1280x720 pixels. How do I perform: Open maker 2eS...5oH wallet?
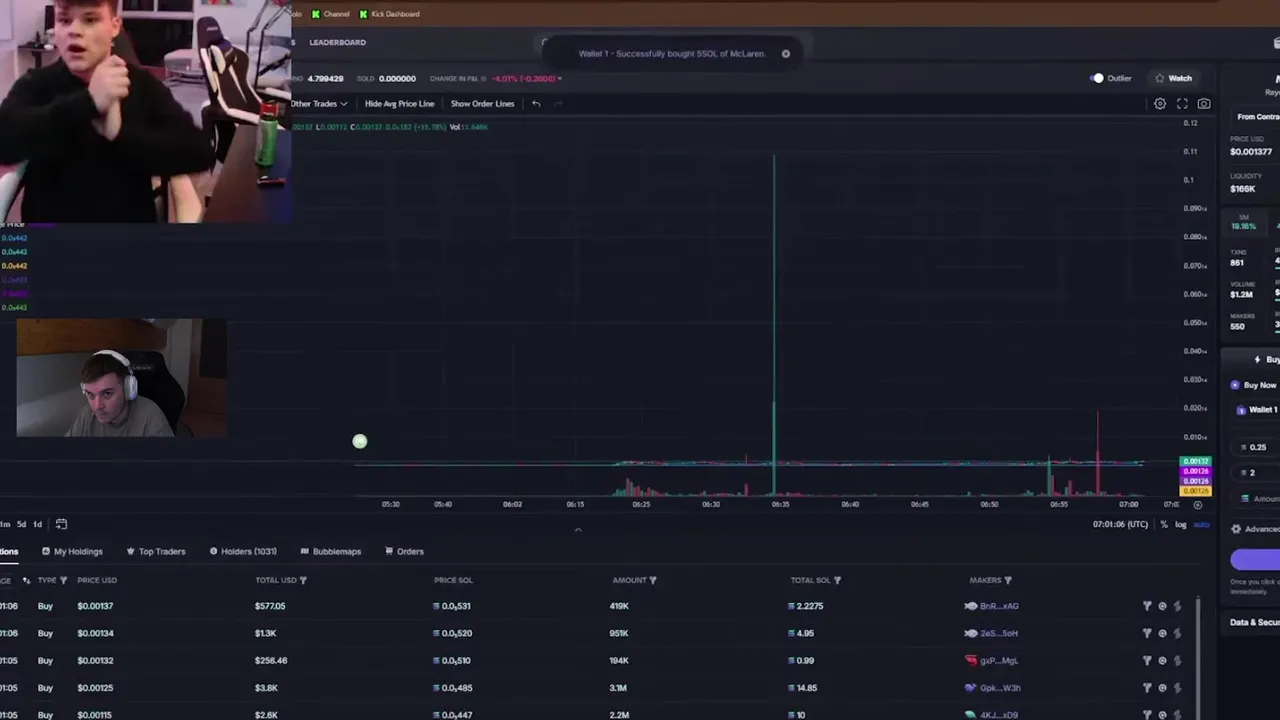click(999, 633)
